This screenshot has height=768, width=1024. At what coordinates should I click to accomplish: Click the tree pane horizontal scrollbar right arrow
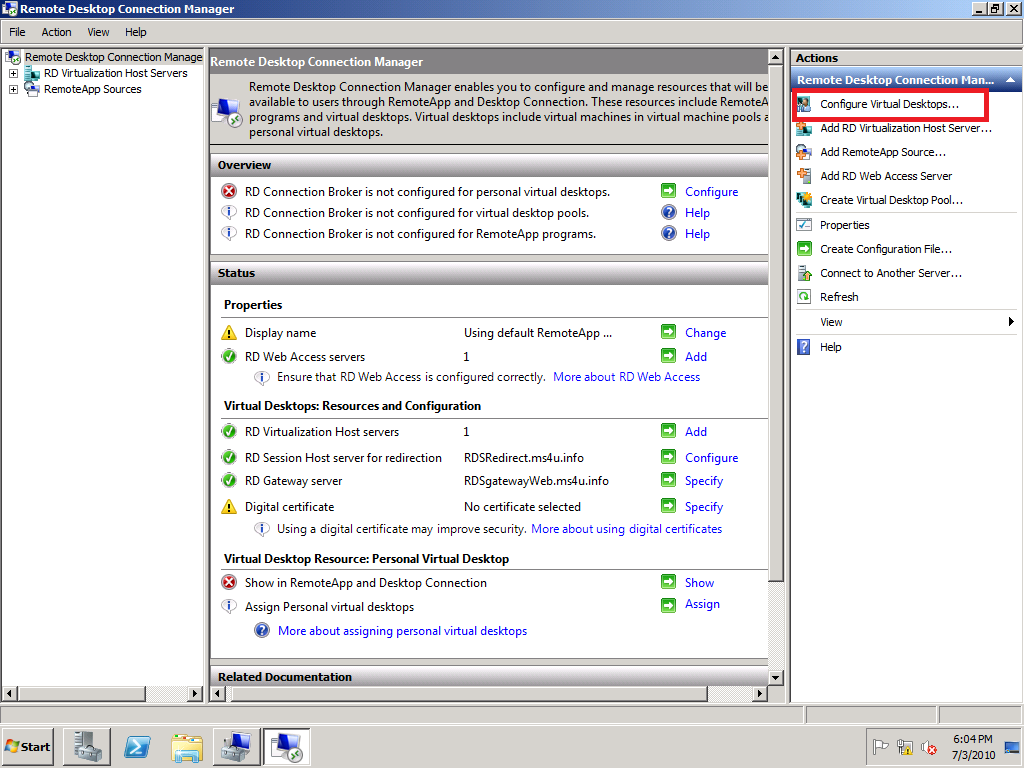pyautogui.click(x=195, y=694)
